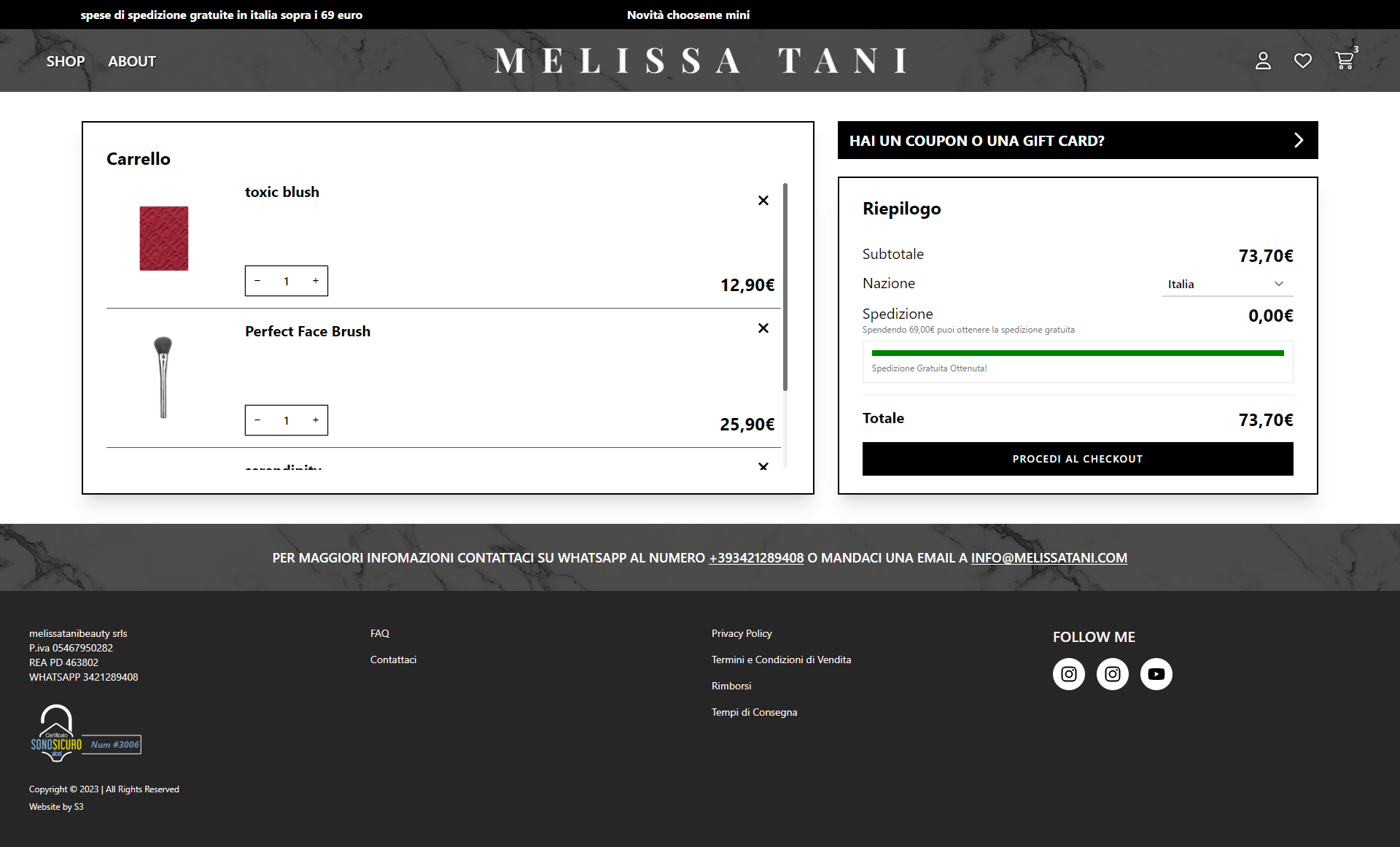Click Perfect Face Brush price 25,90€
Screen dimensions: 1400x847
(747, 425)
